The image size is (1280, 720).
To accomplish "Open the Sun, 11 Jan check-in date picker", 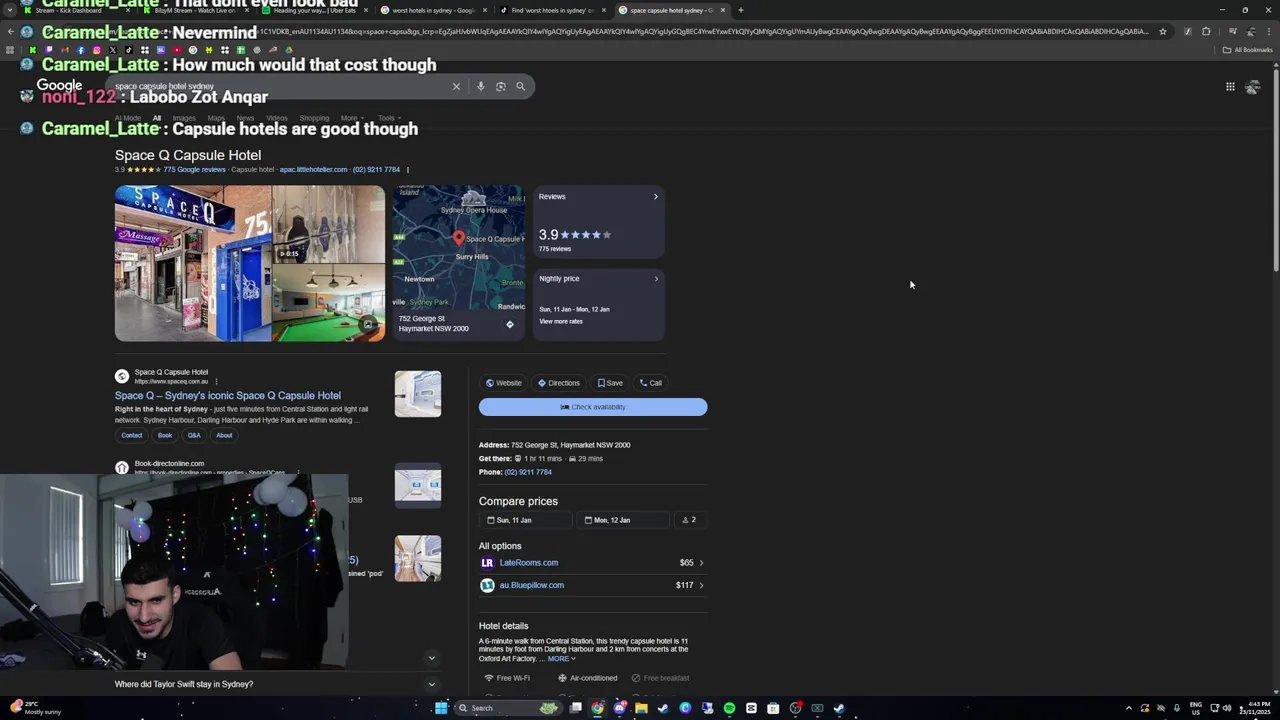I will point(525,520).
